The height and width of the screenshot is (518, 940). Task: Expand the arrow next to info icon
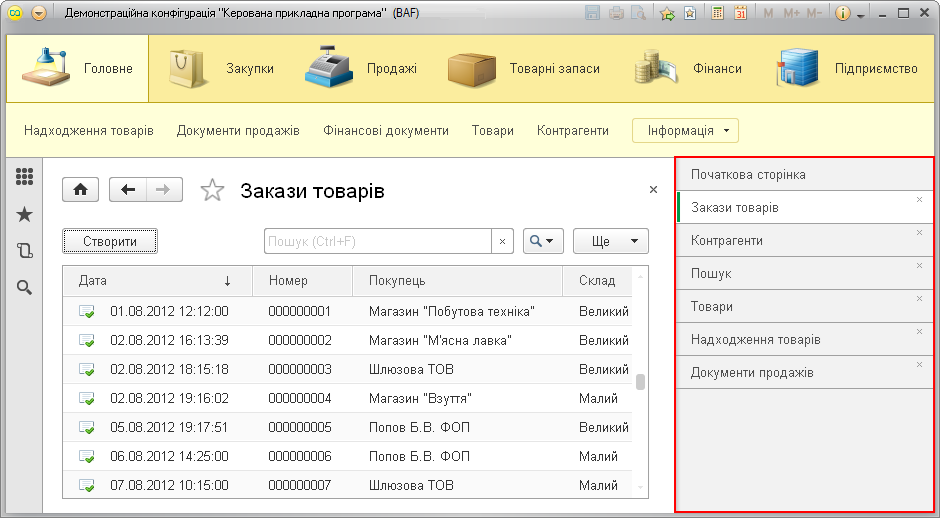861,16
